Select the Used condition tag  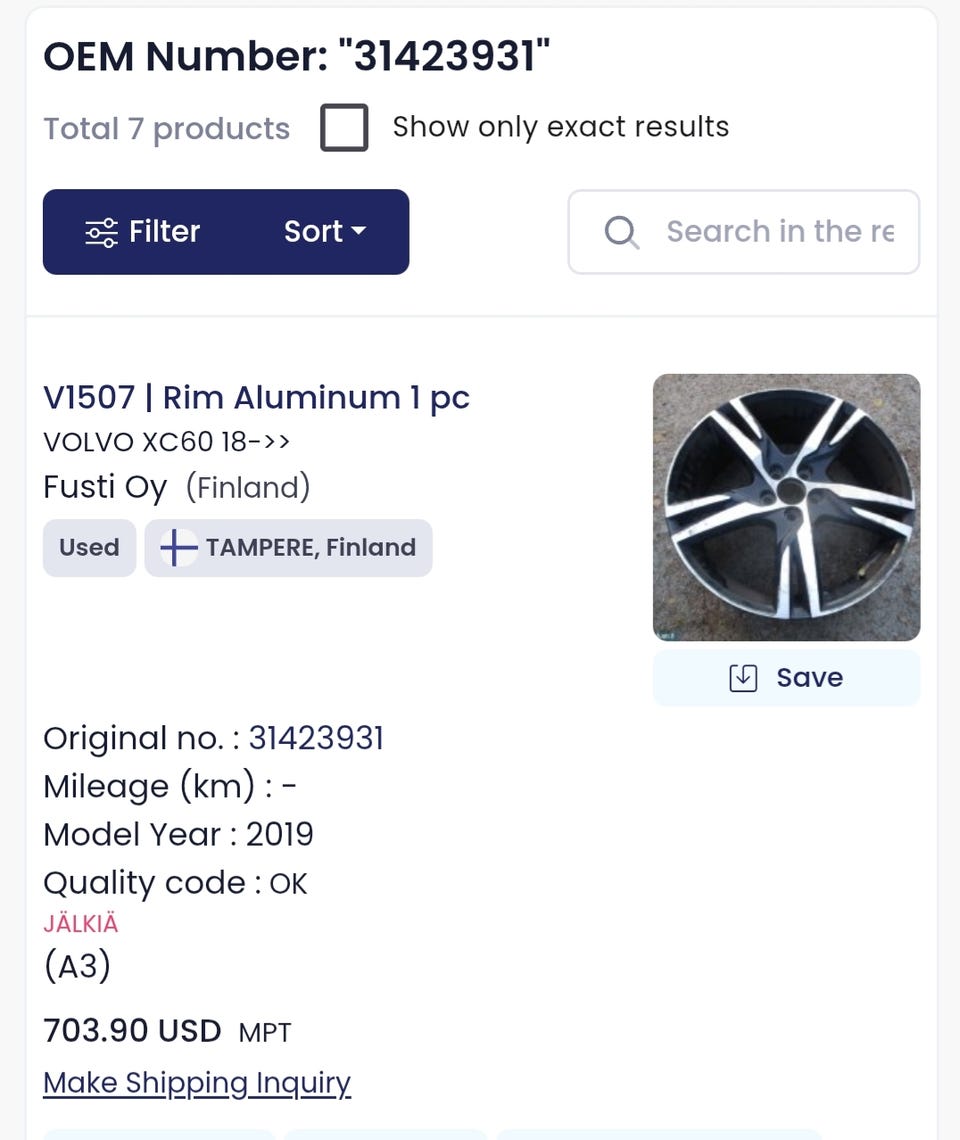click(89, 548)
